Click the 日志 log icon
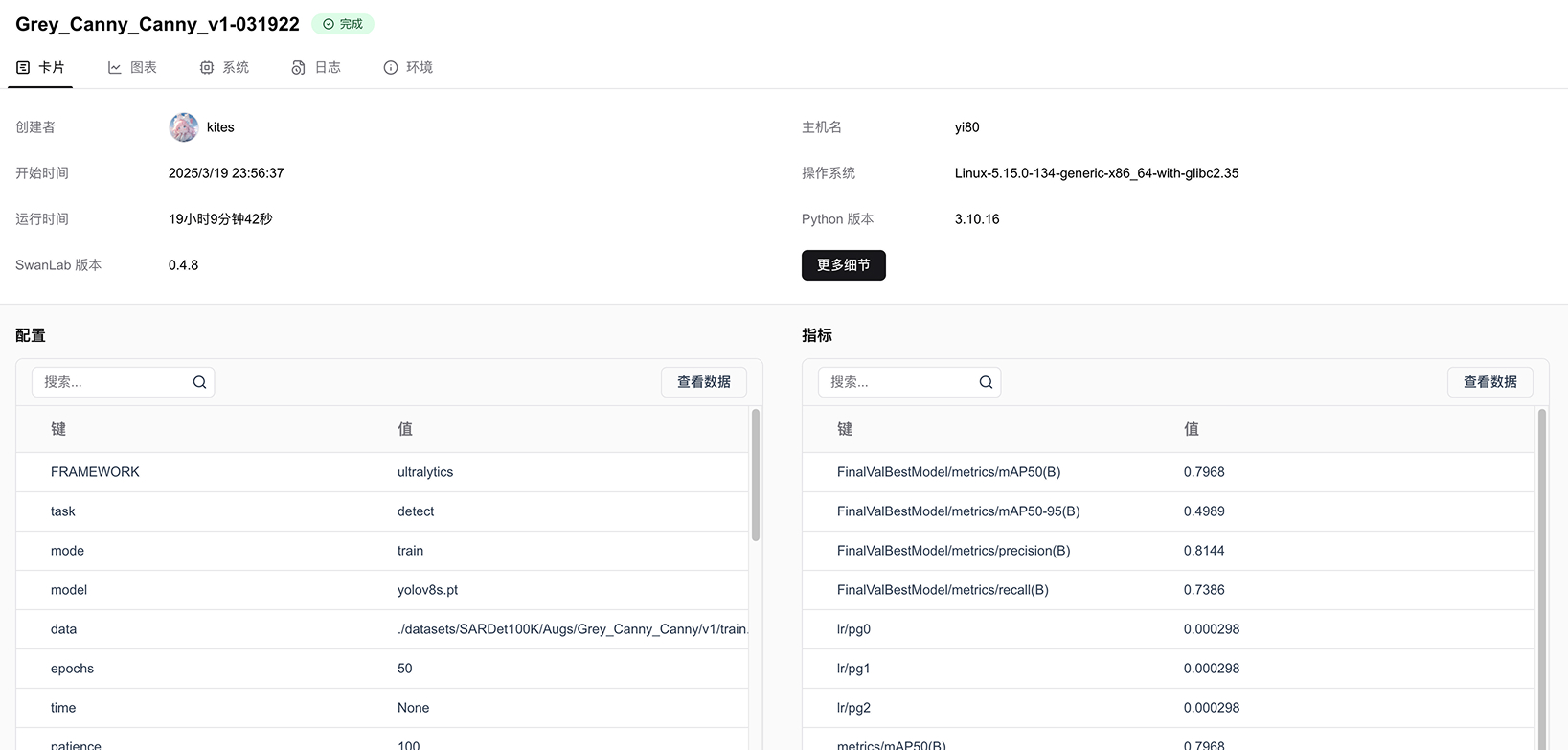Viewport: 1568px width, 750px height. (299, 67)
